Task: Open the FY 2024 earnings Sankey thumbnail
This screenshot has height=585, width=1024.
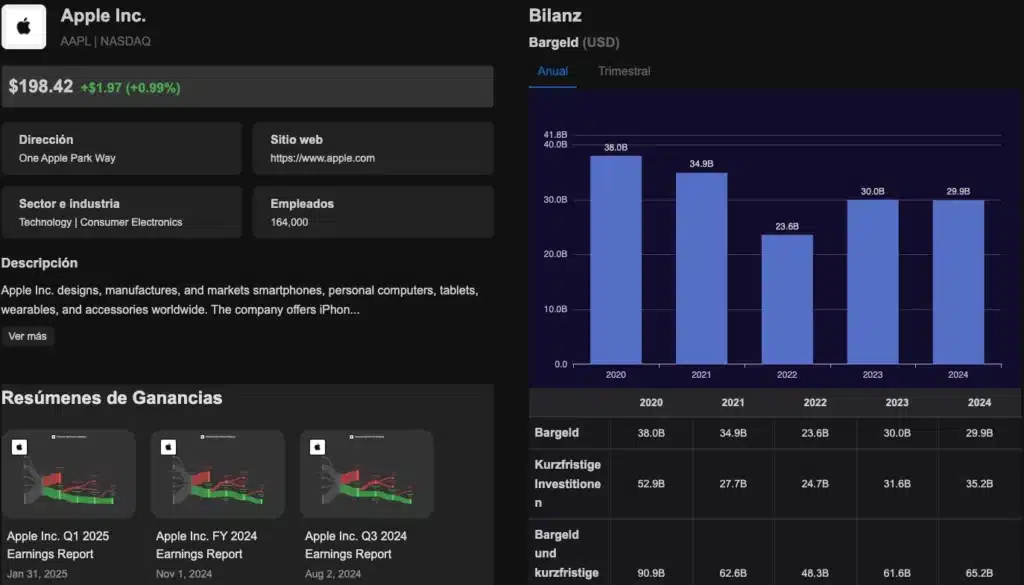Action: coord(217,474)
